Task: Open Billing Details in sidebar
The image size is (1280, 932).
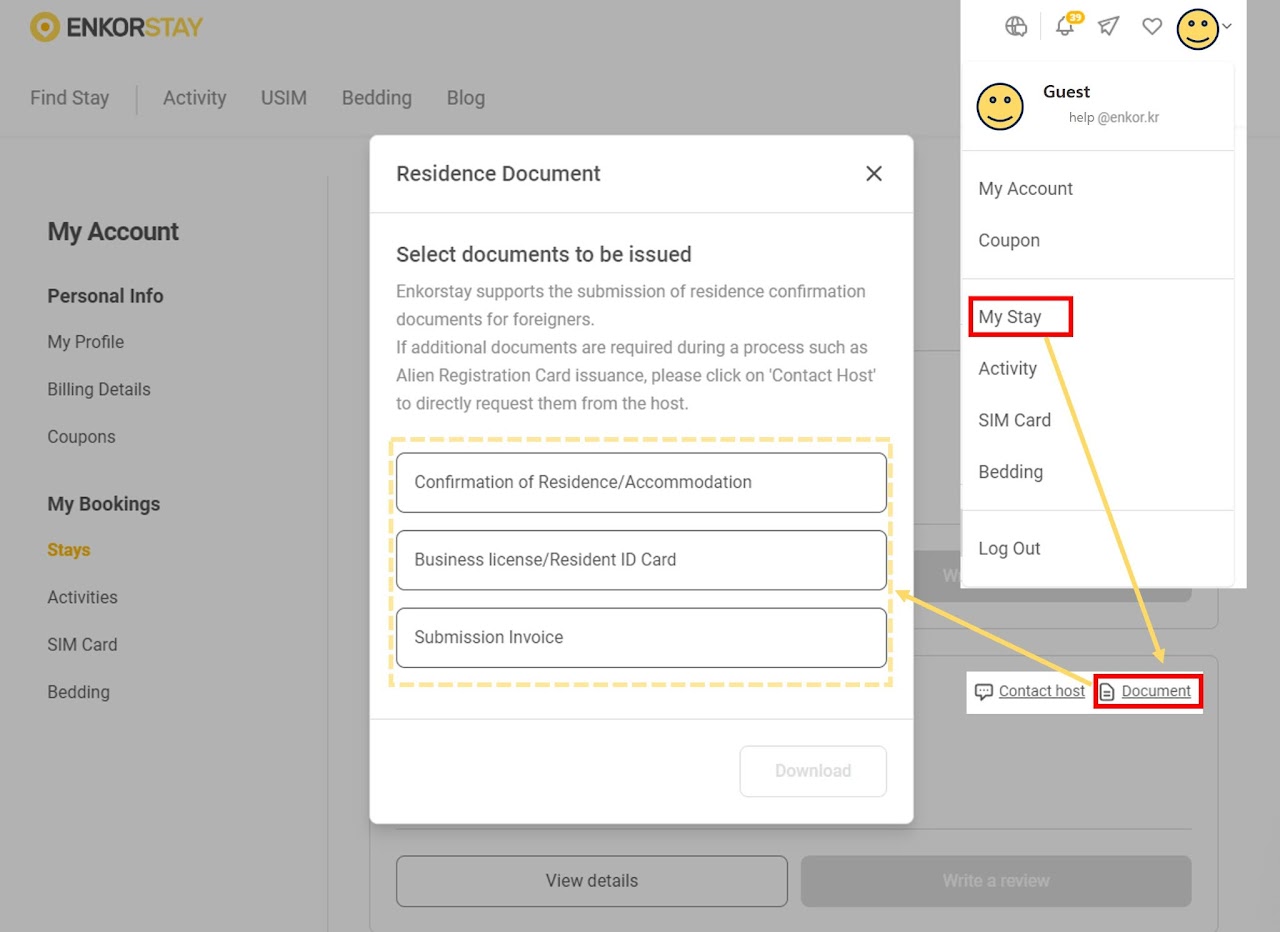Action: click(x=99, y=390)
